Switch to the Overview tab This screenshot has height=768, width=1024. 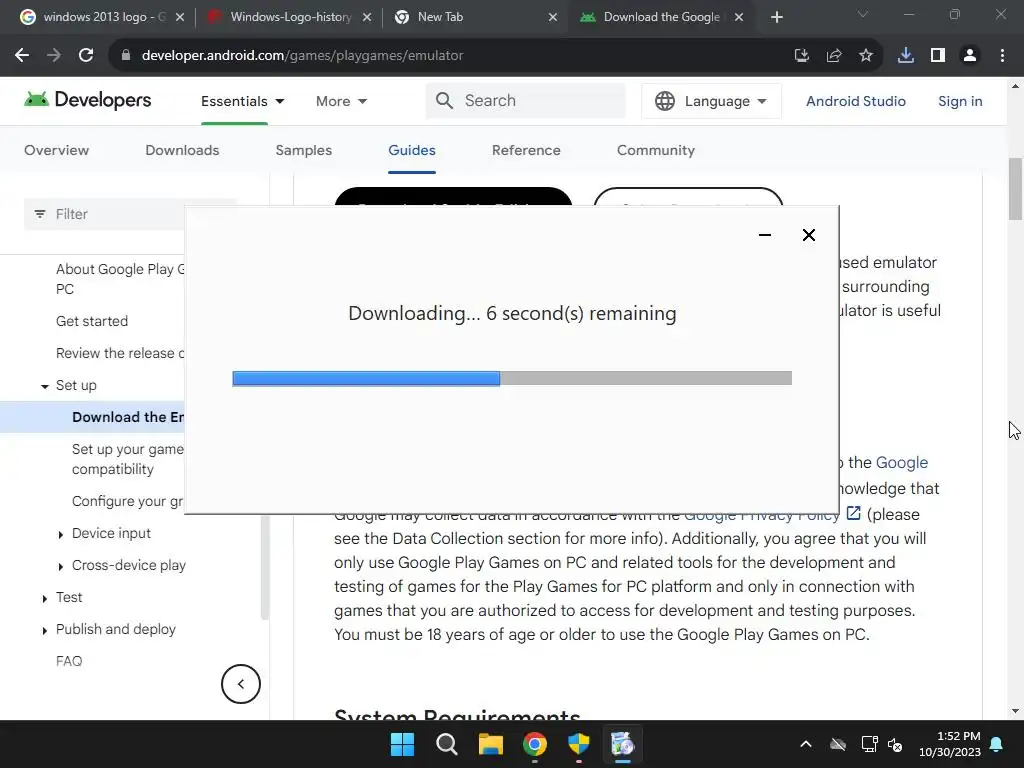56,150
